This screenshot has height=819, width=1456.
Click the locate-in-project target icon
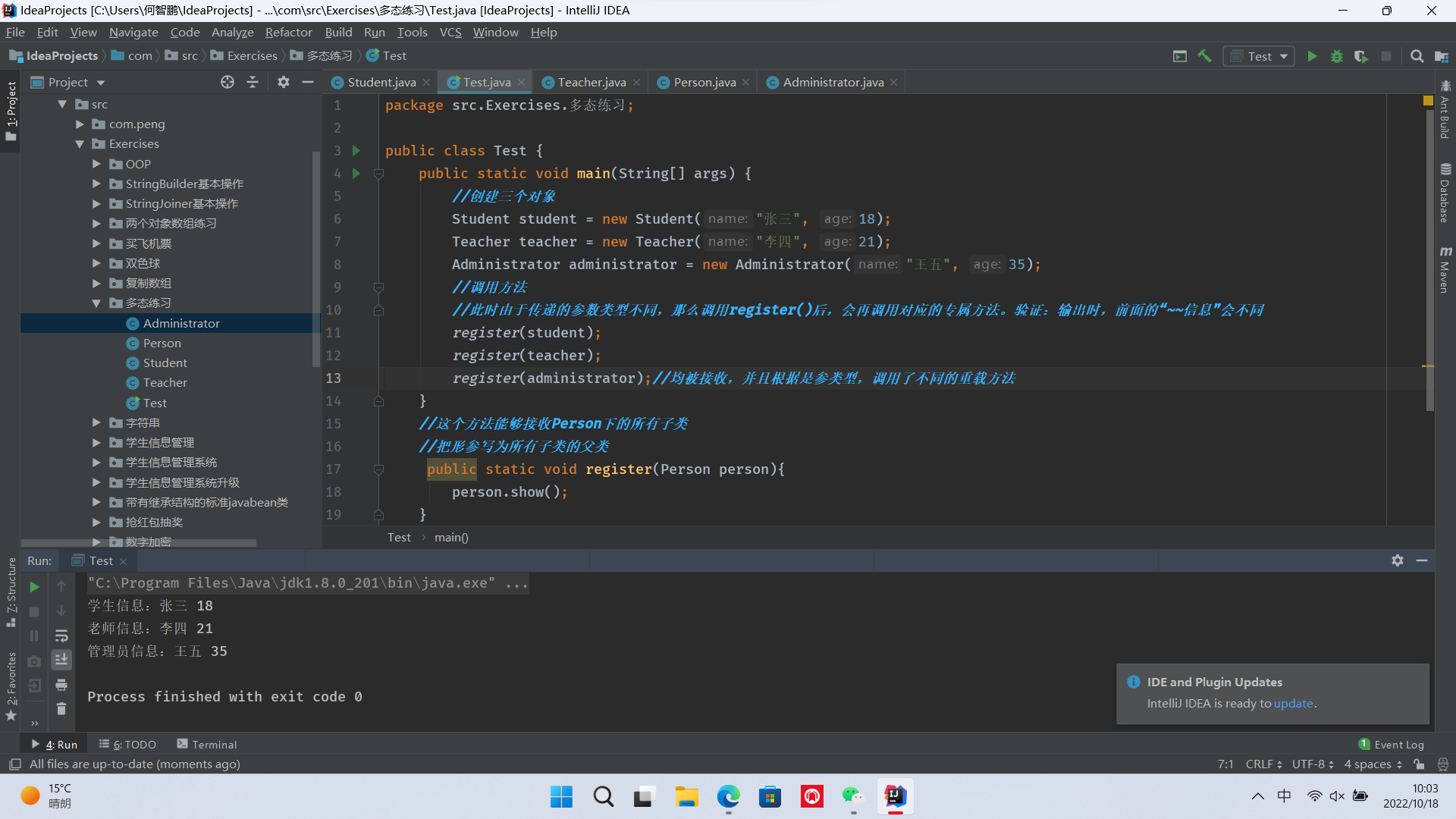point(227,82)
